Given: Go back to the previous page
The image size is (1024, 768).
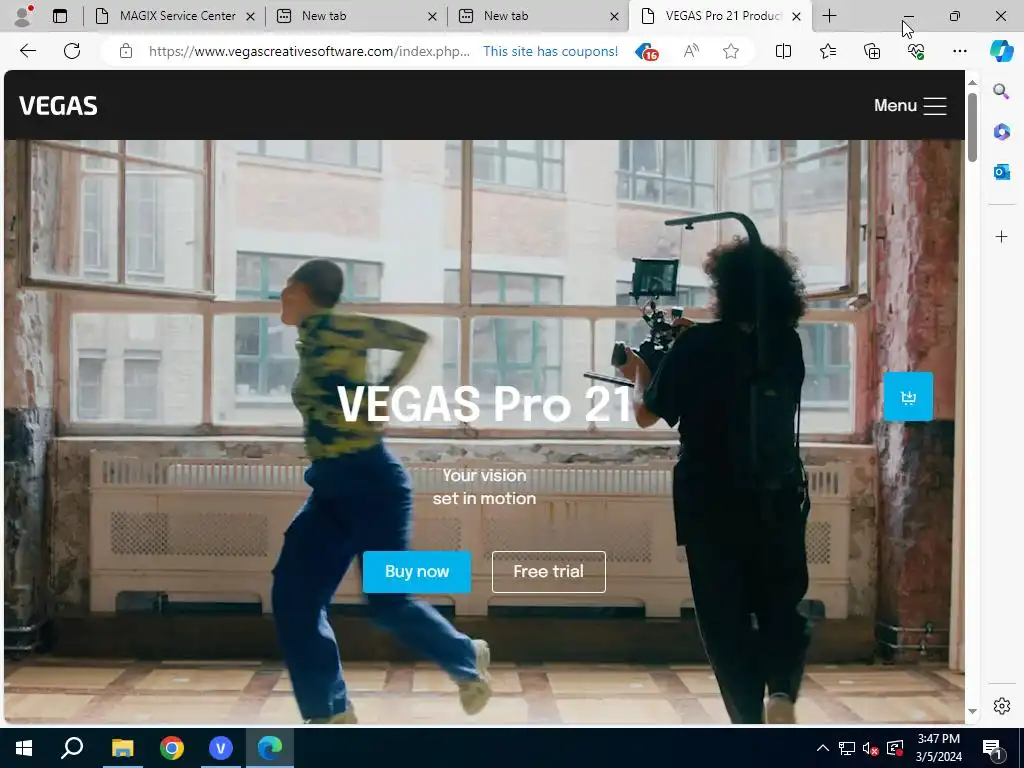Looking at the screenshot, I should [27, 51].
